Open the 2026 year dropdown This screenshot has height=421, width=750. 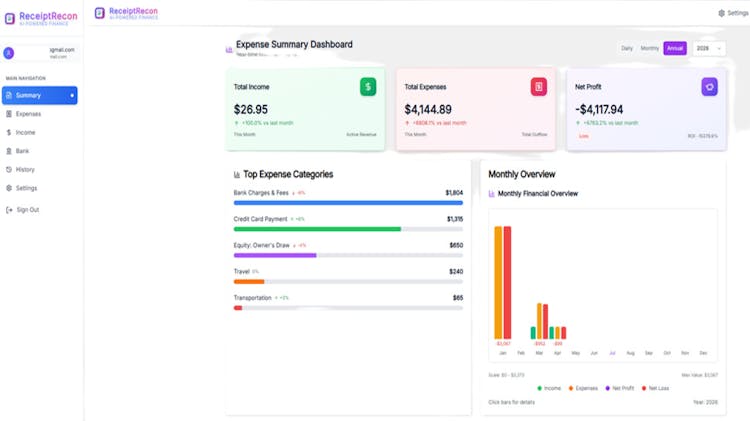point(708,48)
